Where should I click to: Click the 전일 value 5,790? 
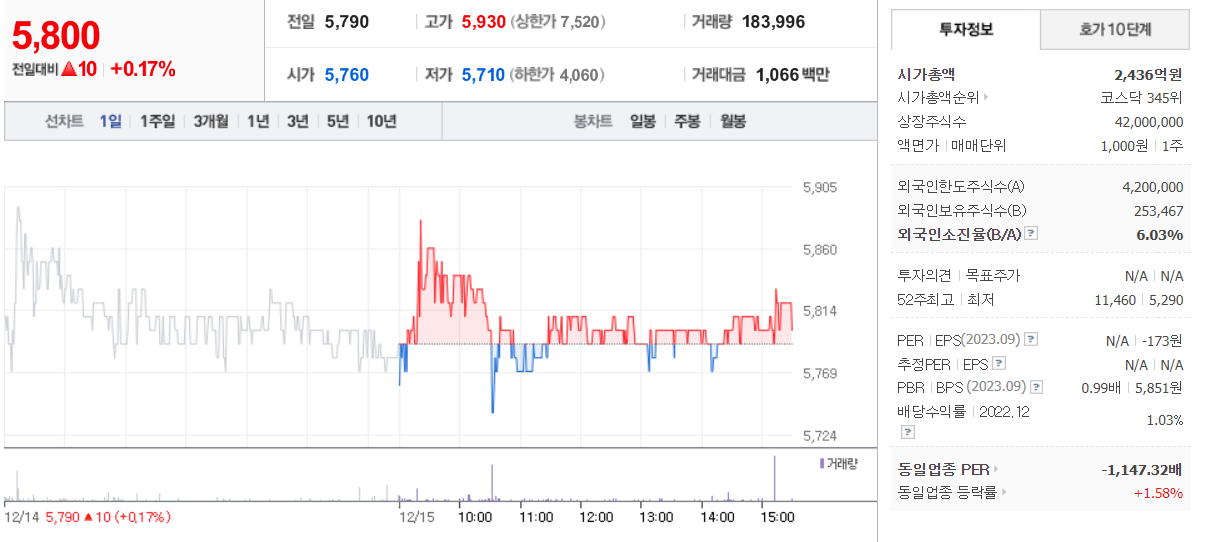pyautogui.click(x=347, y=22)
